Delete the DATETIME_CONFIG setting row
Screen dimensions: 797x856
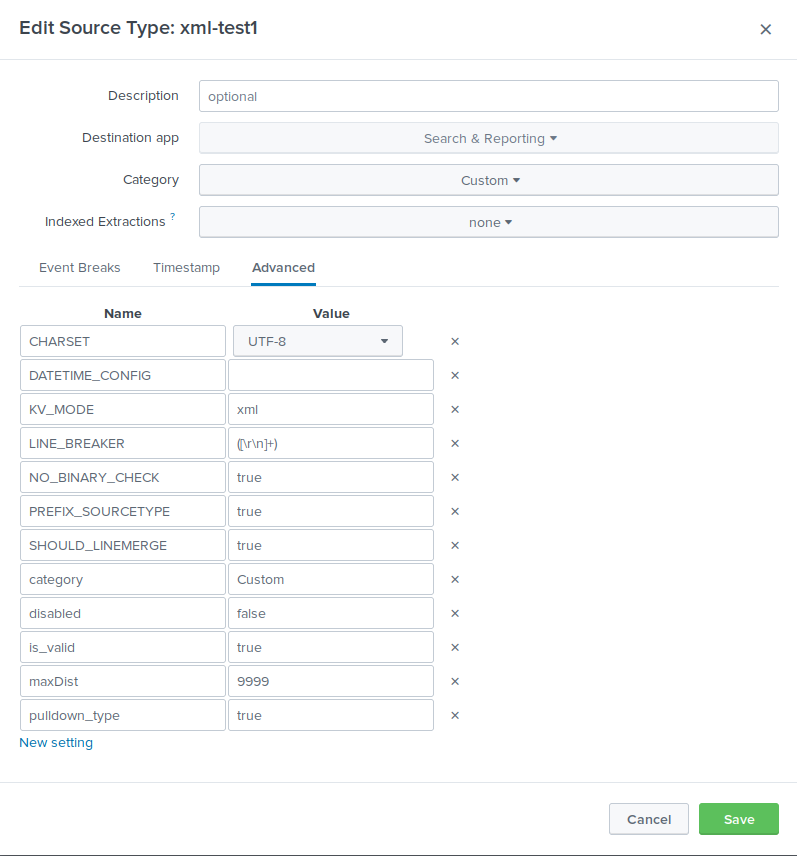(455, 375)
